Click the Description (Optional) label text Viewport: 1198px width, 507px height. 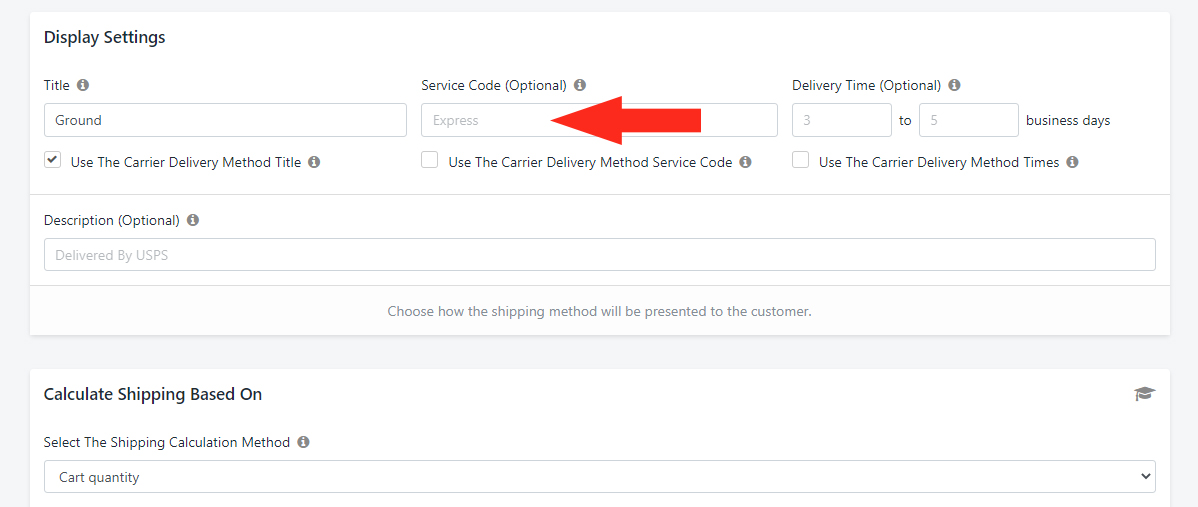pyautogui.click(x=111, y=220)
